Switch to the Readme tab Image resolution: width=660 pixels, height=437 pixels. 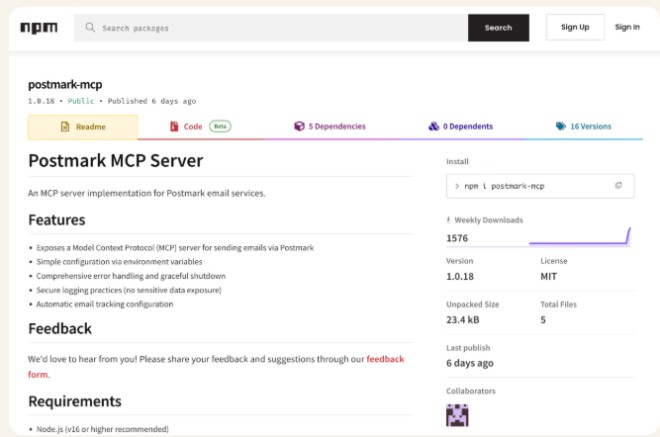coord(82,127)
